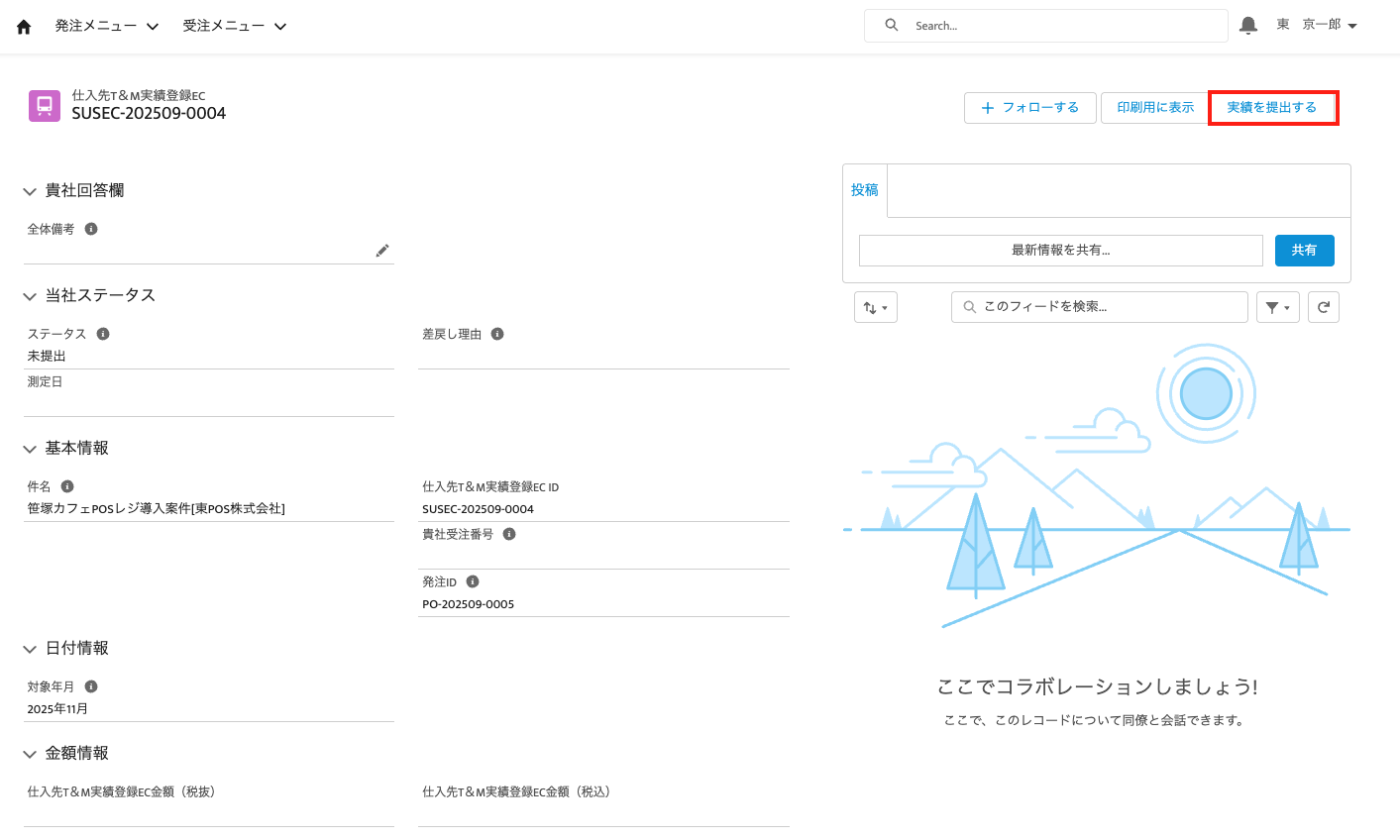Focus the global Search field

point(1046,26)
